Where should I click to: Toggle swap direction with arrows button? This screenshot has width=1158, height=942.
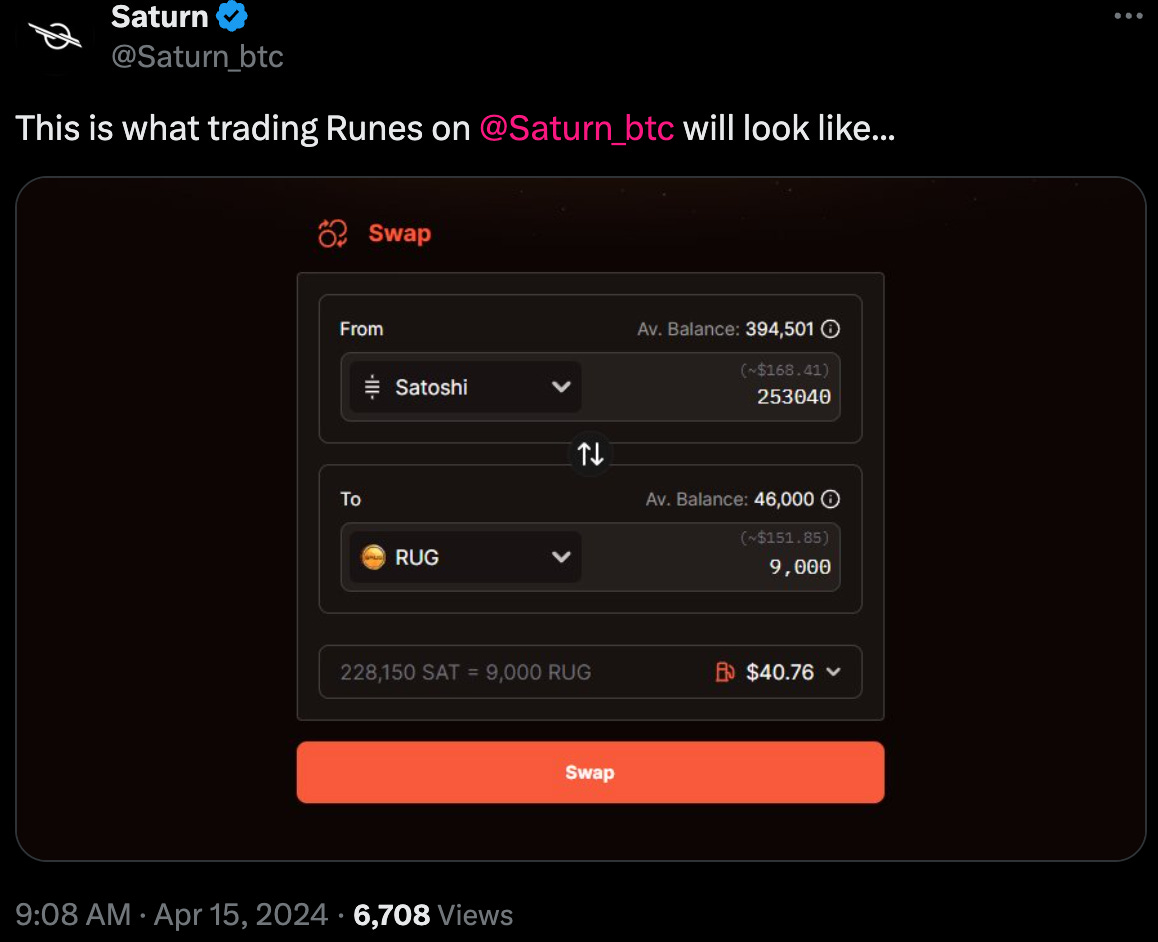tap(590, 454)
